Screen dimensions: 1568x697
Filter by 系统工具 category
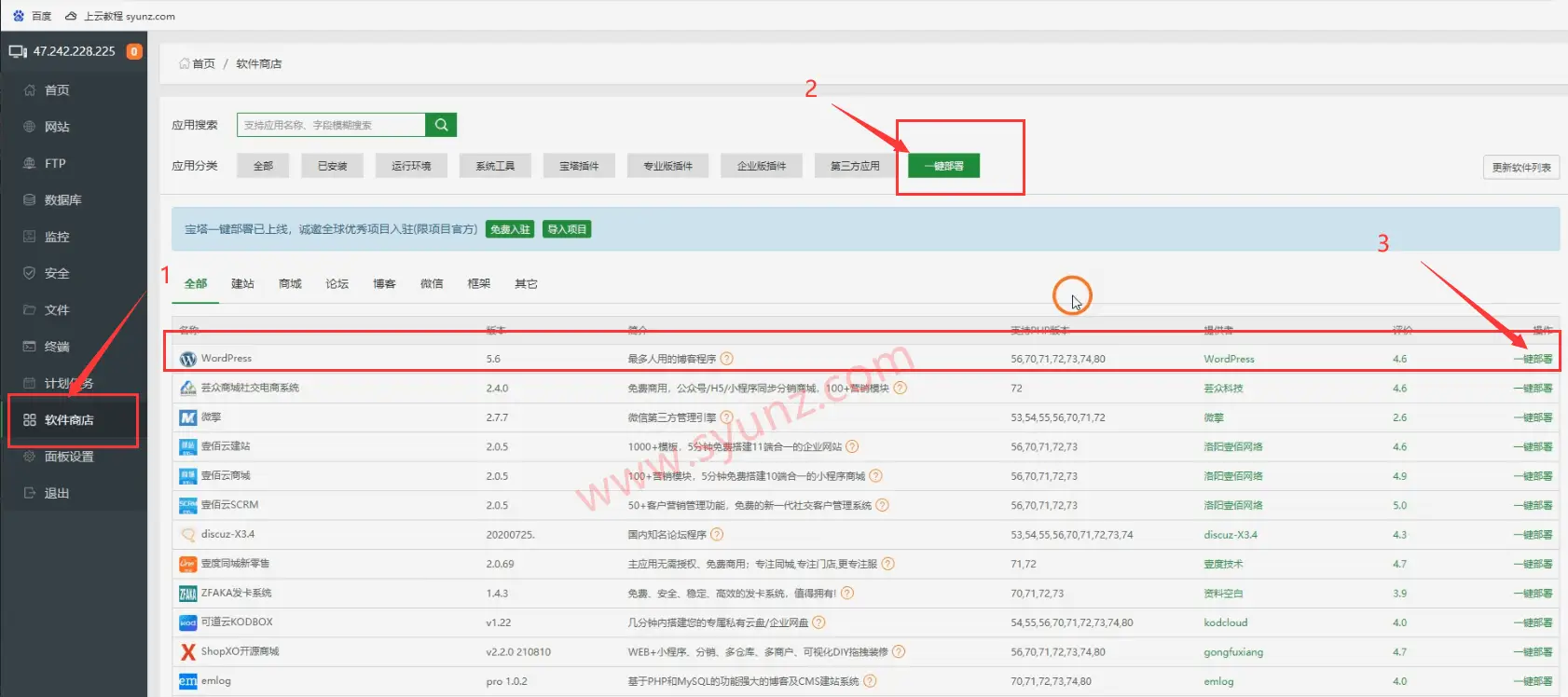(x=495, y=166)
